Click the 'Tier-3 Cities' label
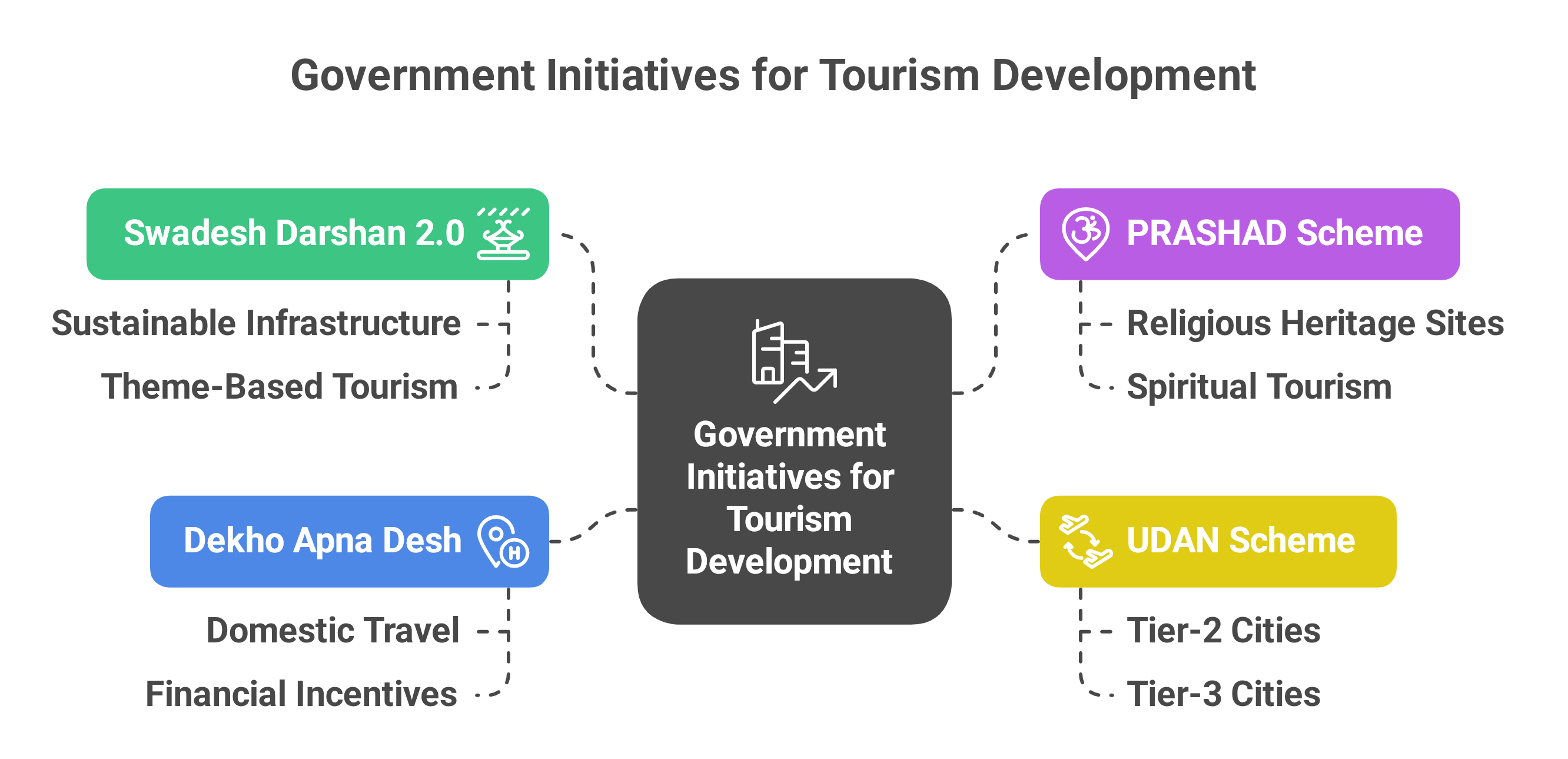 tap(1224, 694)
